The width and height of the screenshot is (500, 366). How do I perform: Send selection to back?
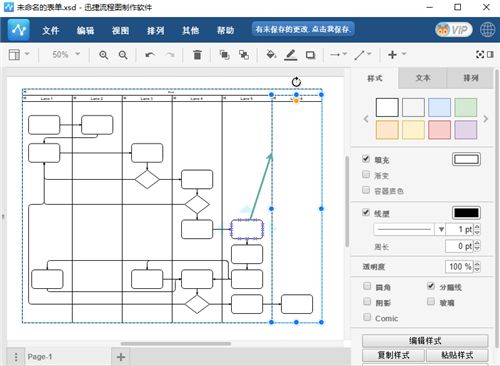(x=244, y=55)
